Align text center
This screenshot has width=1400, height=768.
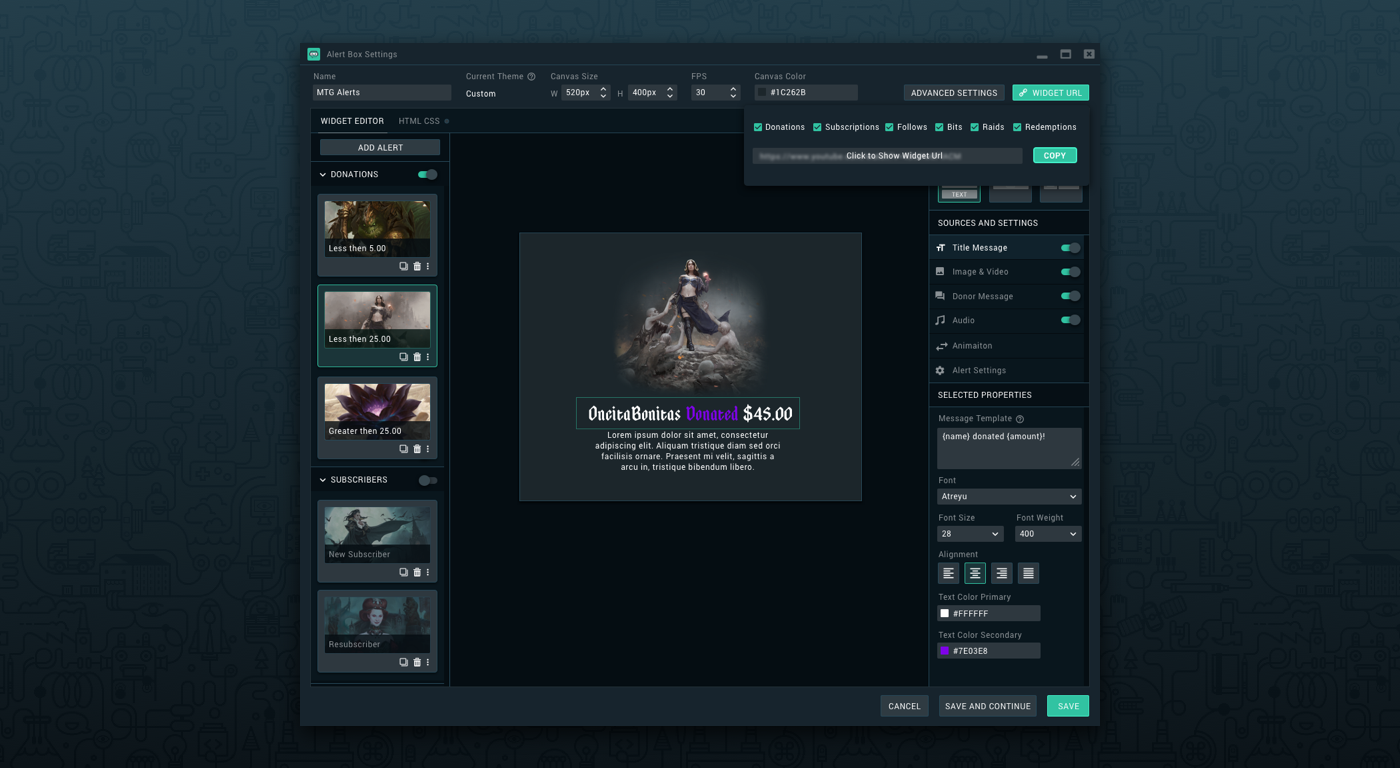pos(975,573)
